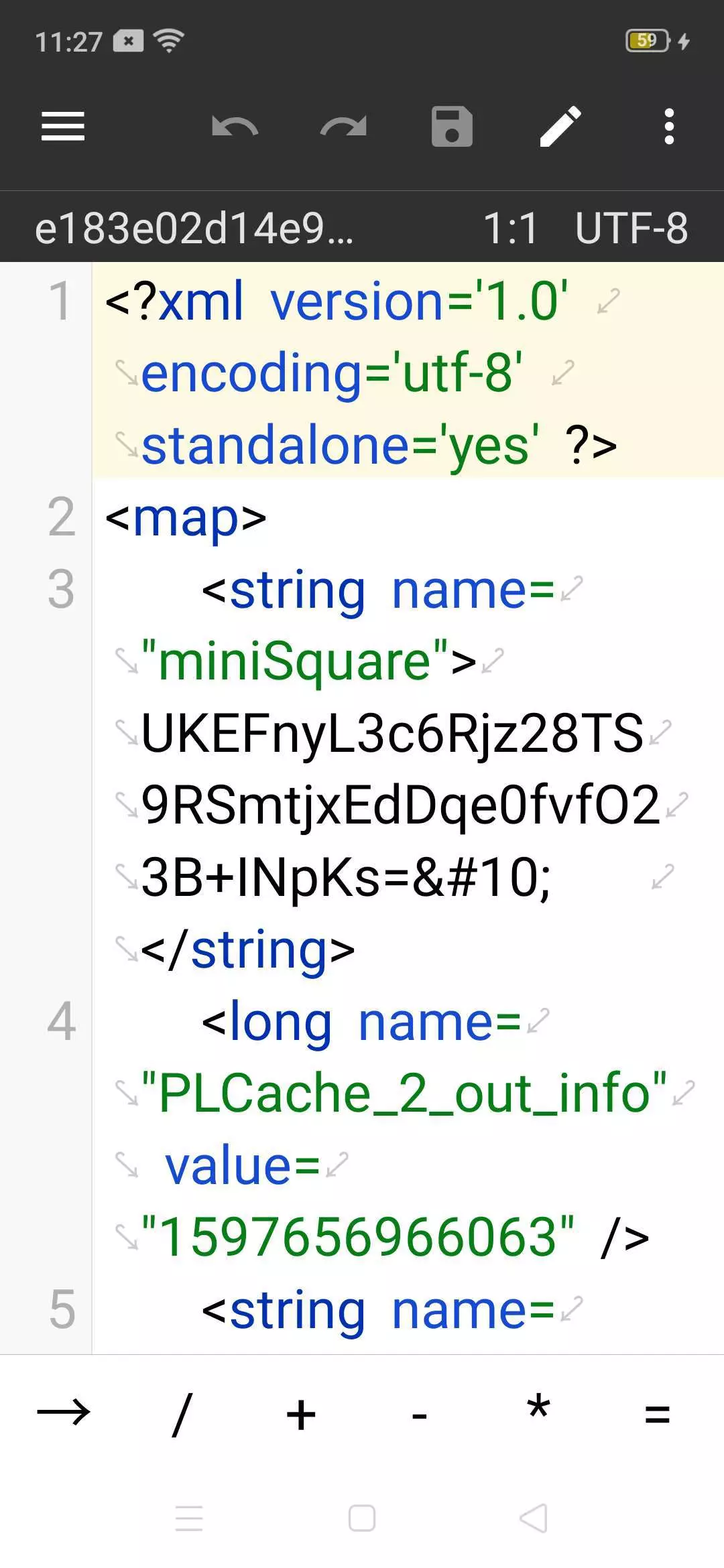The image size is (724, 1568).
Task: Open the three-dot overflow menu
Action: [x=668, y=127]
